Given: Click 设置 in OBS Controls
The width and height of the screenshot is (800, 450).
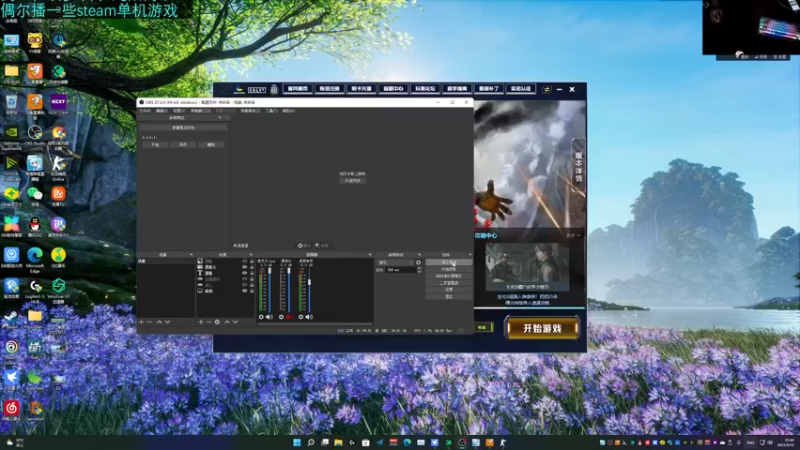Looking at the screenshot, I should pyautogui.click(x=449, y=289).
